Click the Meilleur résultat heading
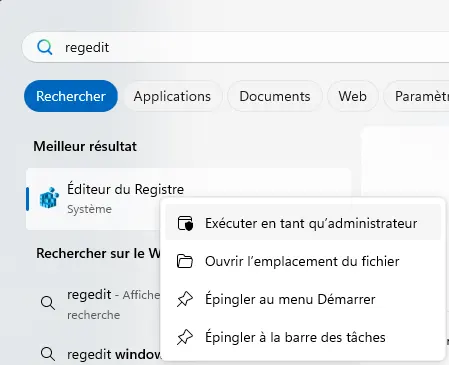 pos(85,146)
